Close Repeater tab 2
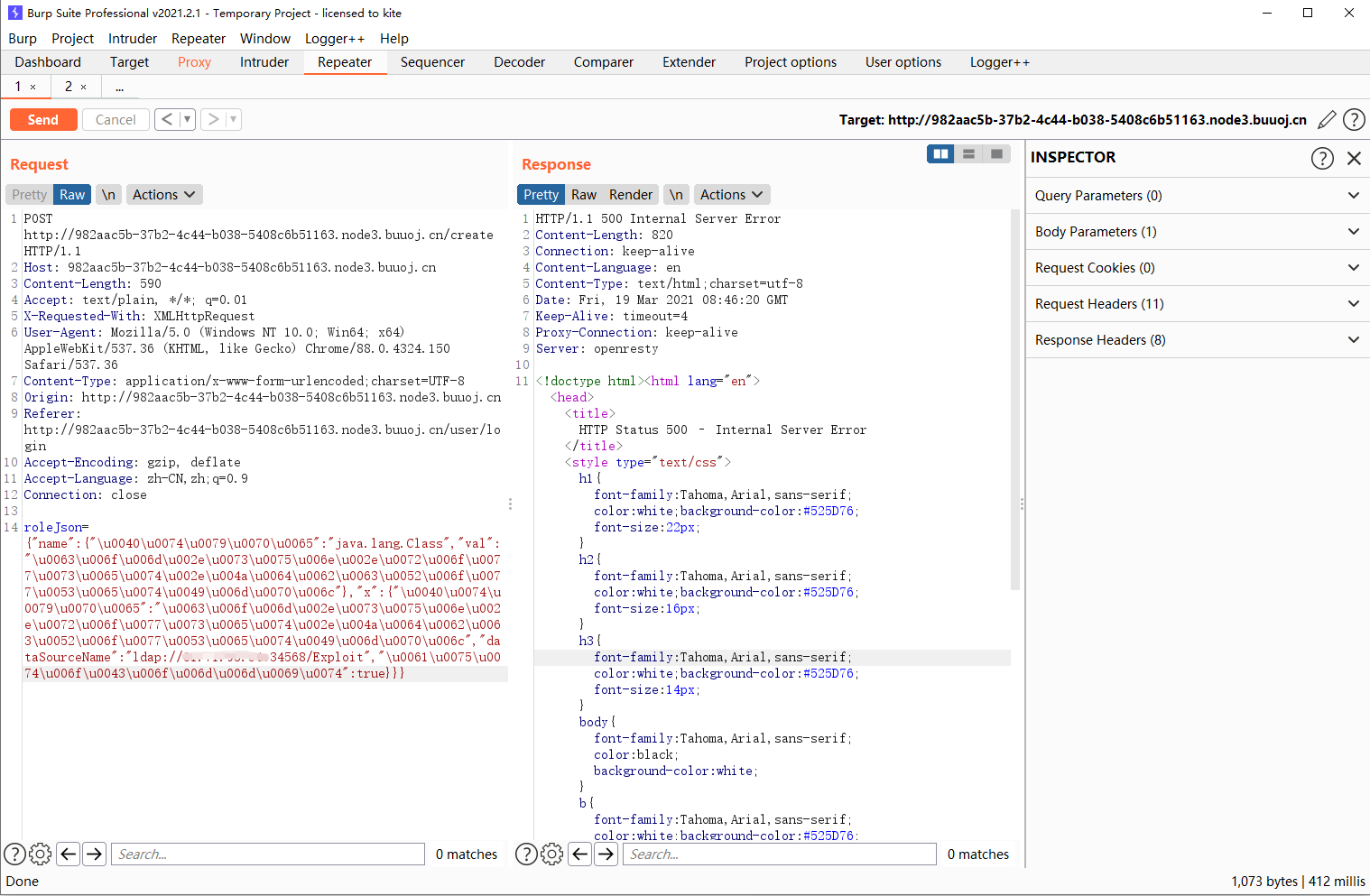 [84, 88]
